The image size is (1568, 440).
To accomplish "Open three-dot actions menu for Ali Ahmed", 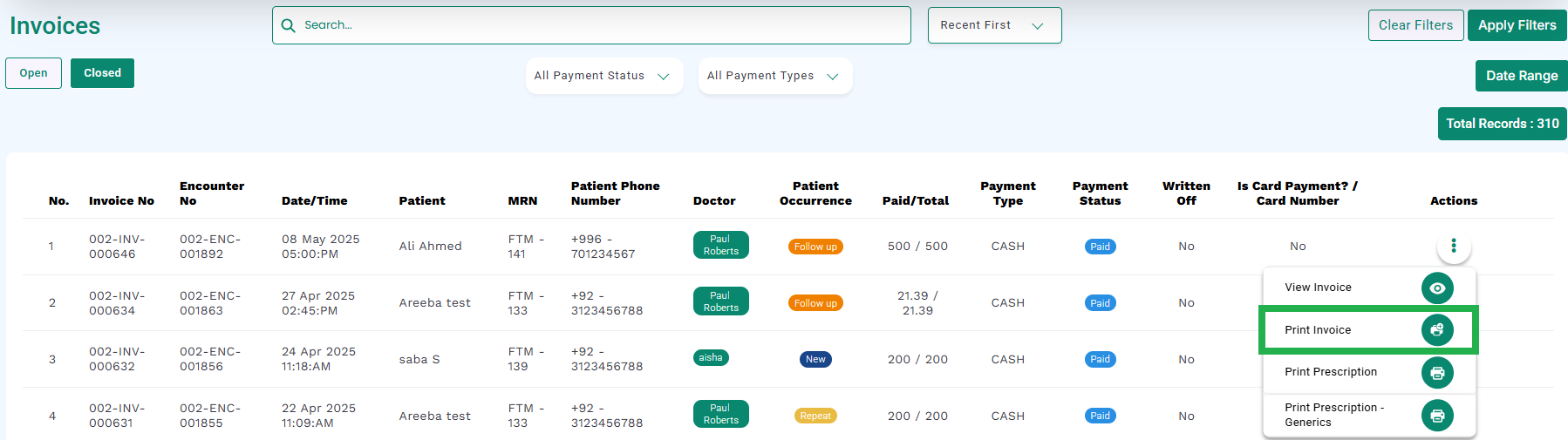I will click(1454, 247).
